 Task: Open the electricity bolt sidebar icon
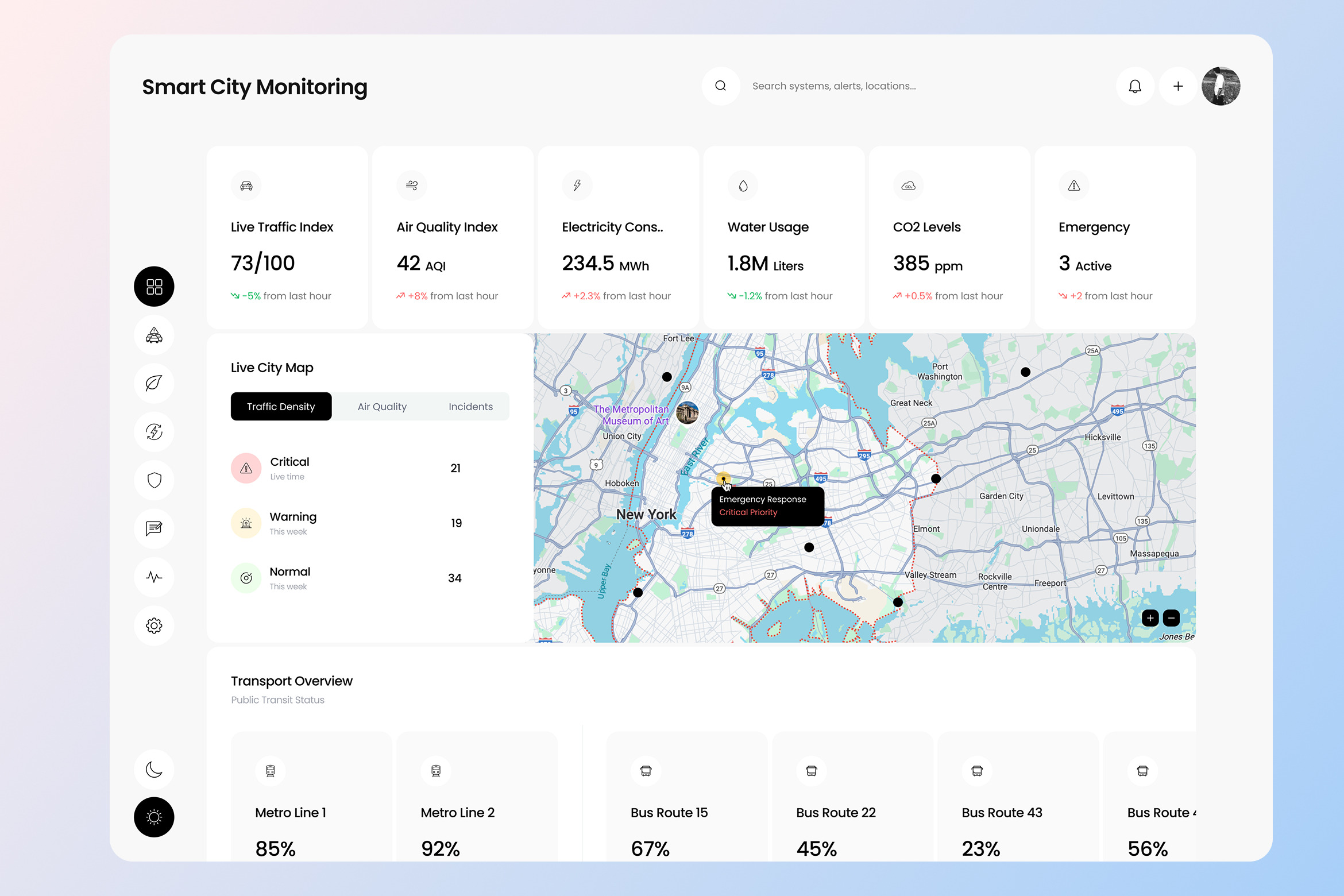154,431
